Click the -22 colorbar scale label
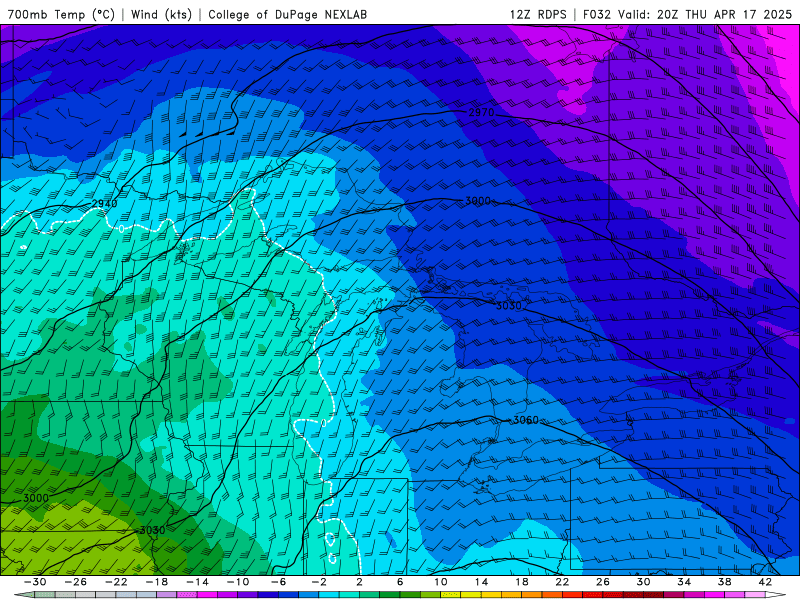Image resolution: width=800 pixels, height=600 pixels. tap(116, 582)
